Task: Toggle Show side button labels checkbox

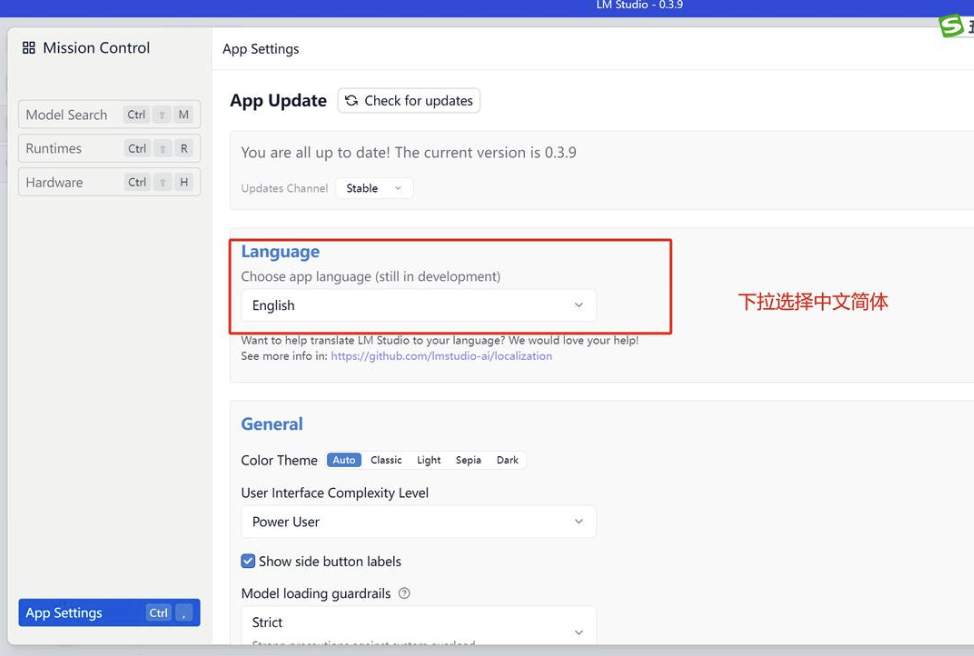Action: coord(248,561)
